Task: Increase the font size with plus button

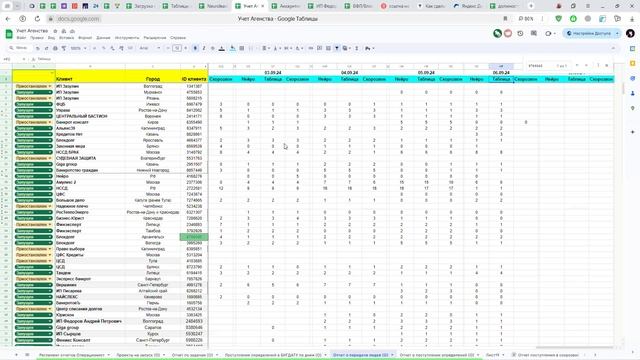Action: 186,48
